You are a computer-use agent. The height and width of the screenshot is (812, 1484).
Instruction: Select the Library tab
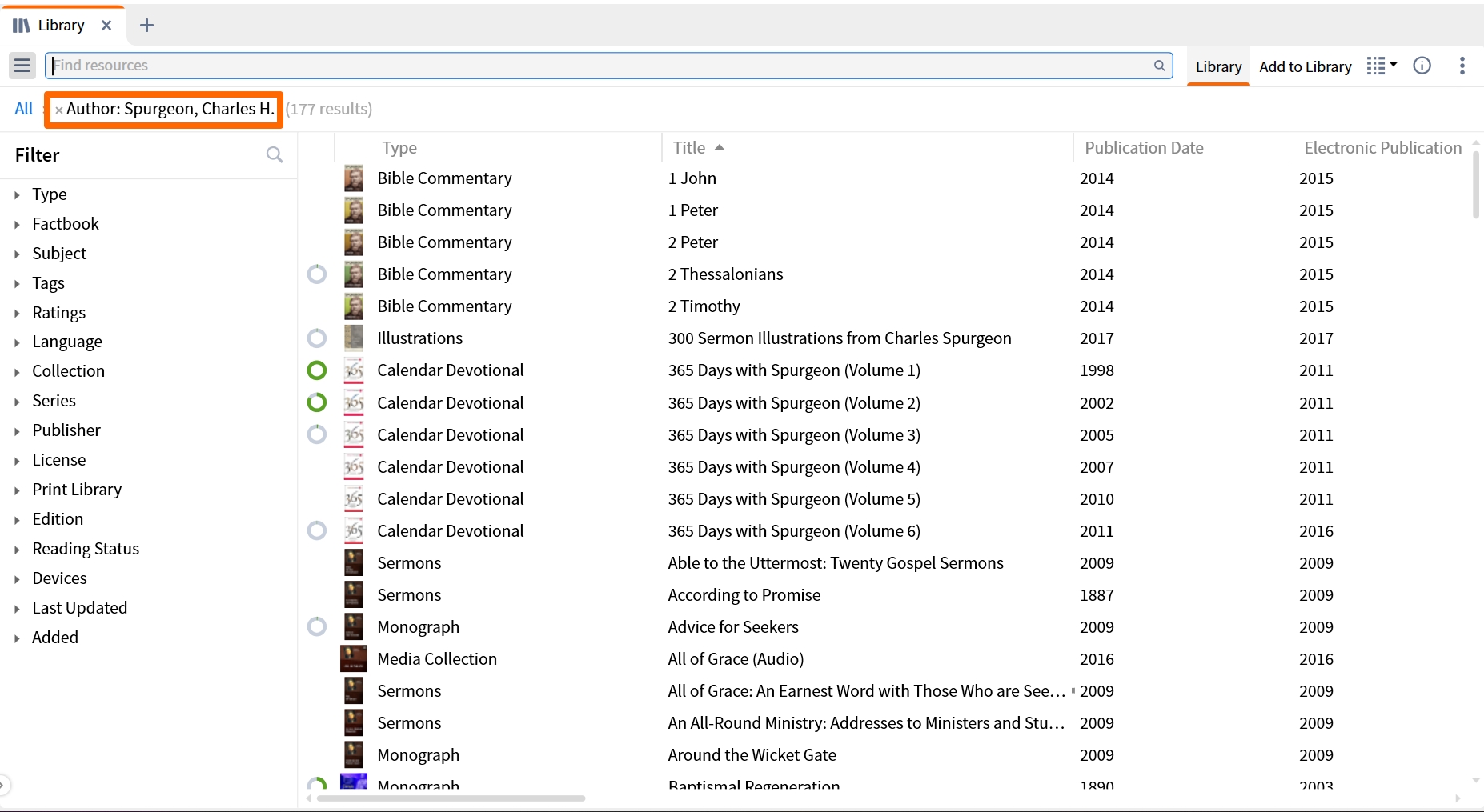[1218, 66]
